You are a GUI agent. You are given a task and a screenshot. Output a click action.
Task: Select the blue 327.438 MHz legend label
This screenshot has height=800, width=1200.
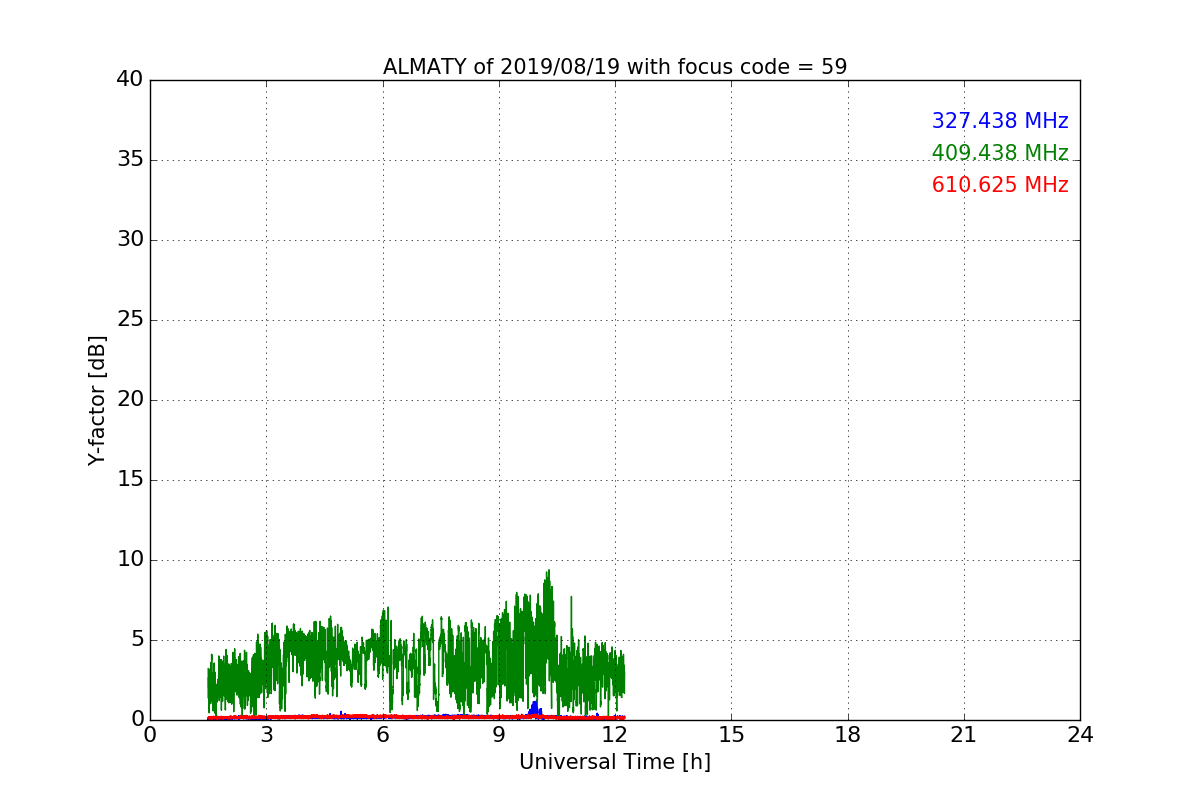1000,121
